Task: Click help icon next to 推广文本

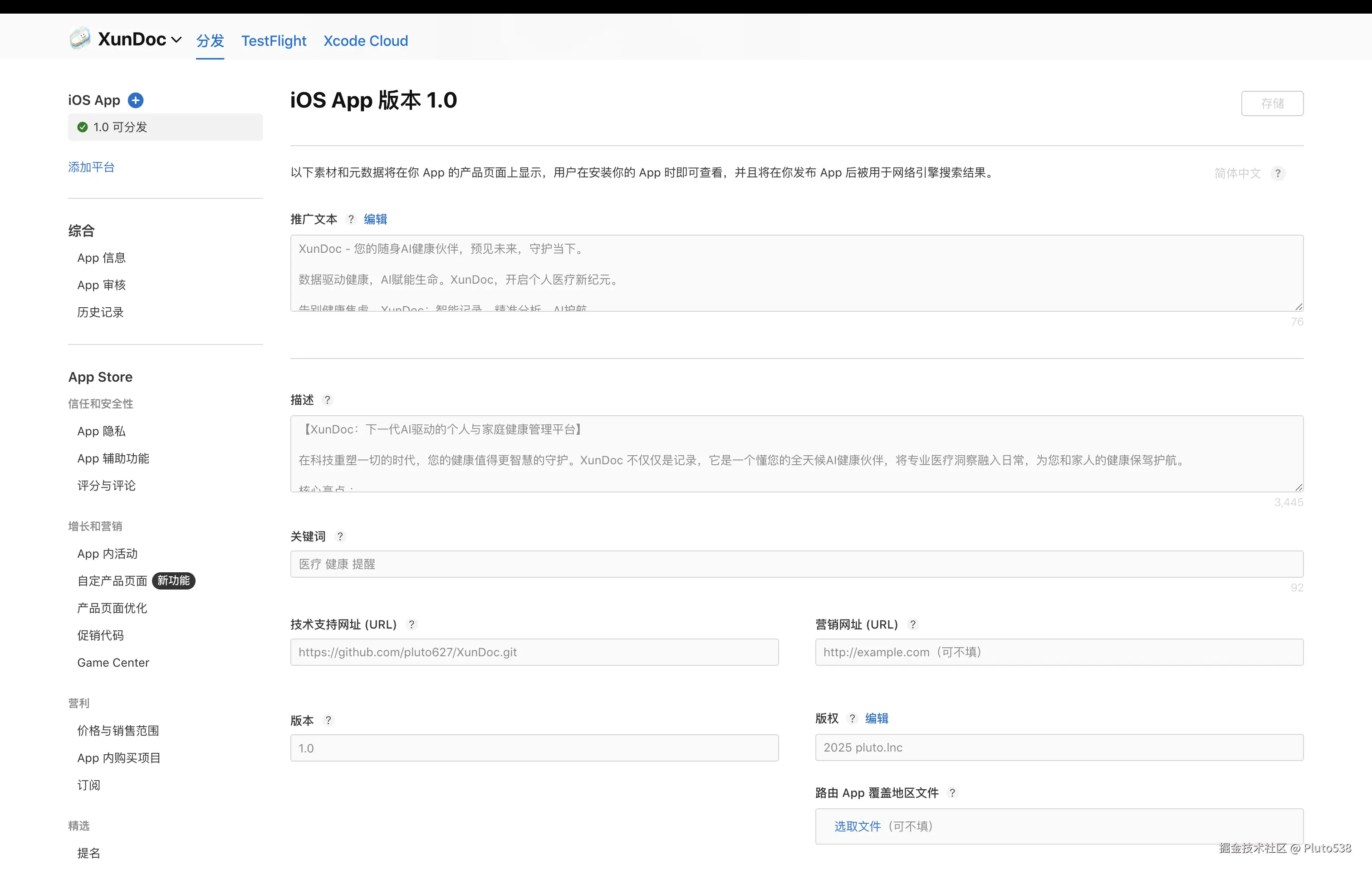Action: [x=351, y=219]
